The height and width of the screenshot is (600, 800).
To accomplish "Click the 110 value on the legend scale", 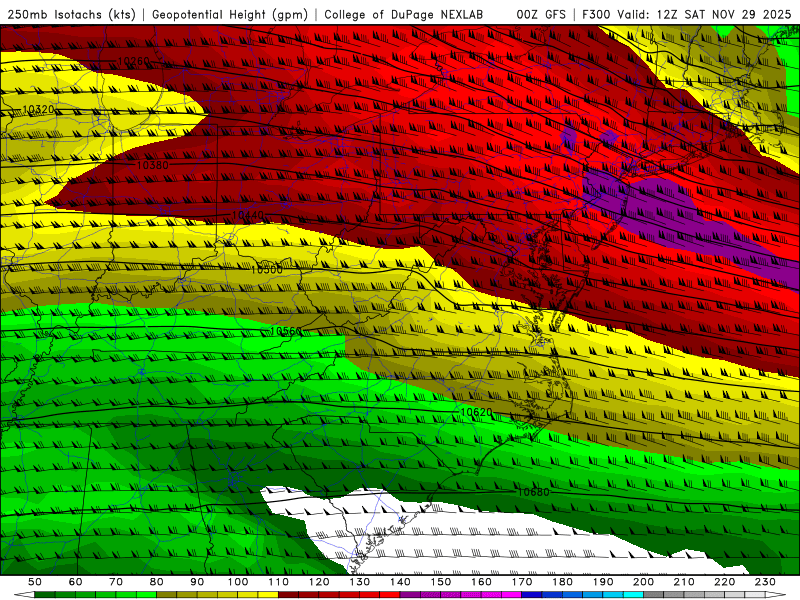I will pos(279,582).
